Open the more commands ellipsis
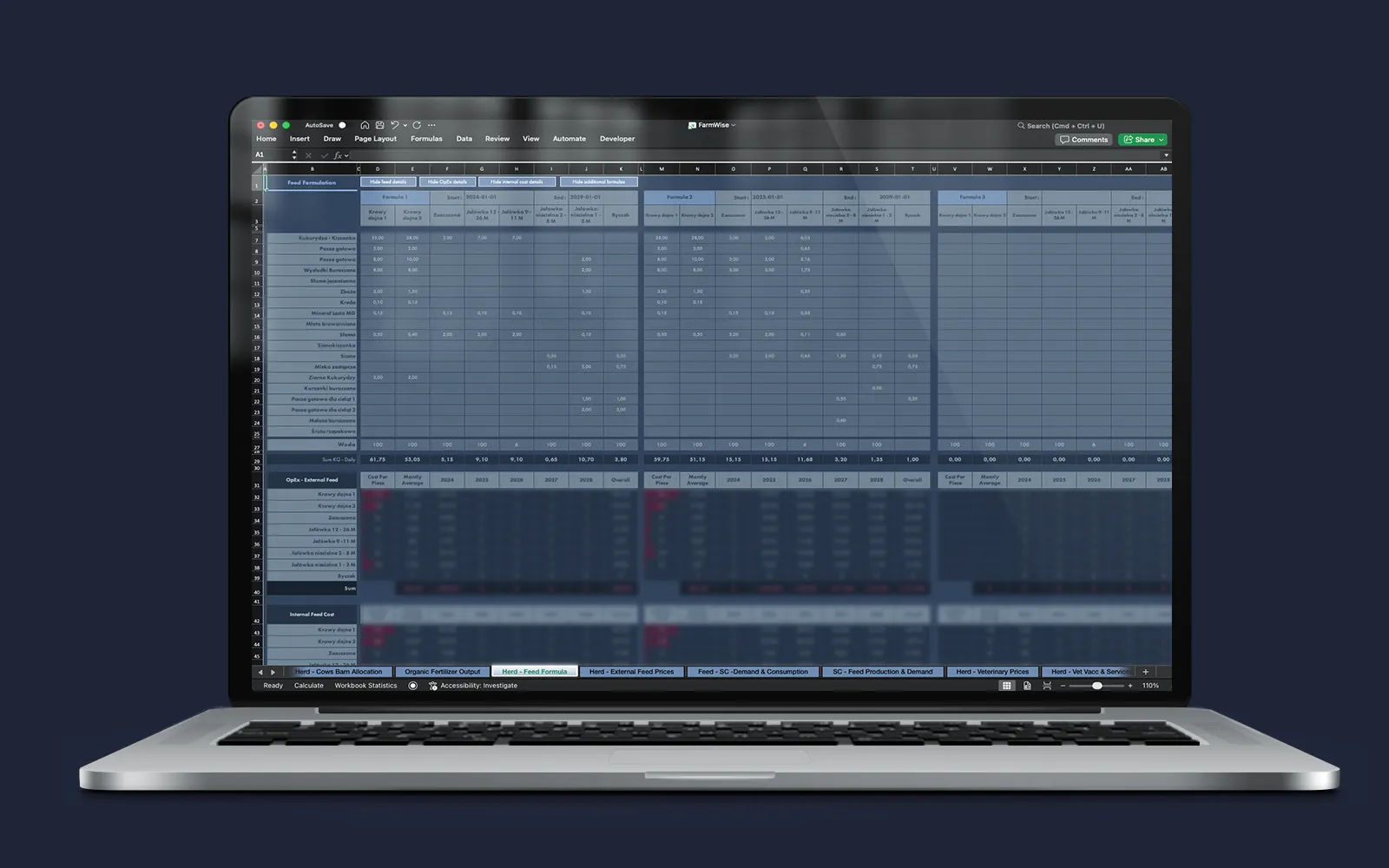 431,125
